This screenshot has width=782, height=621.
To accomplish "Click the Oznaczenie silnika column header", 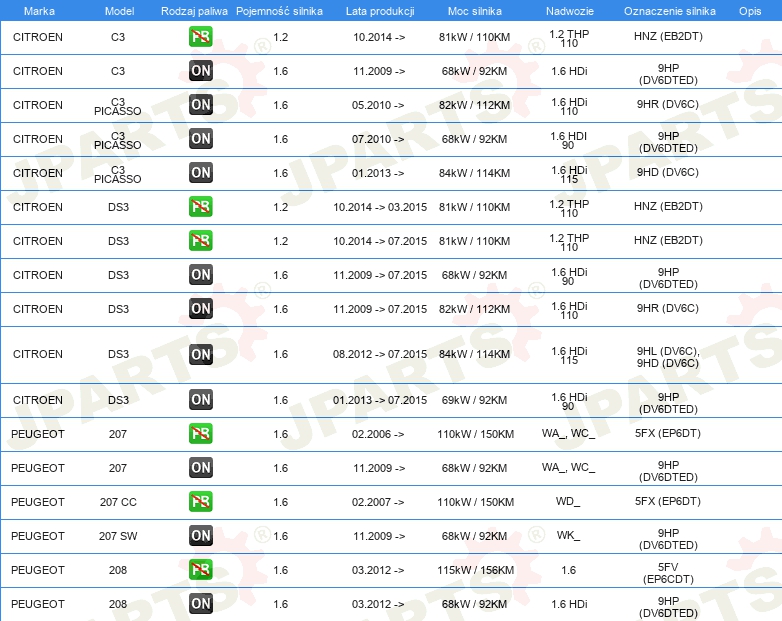I will pyautogui.click(x=669, y=11).
